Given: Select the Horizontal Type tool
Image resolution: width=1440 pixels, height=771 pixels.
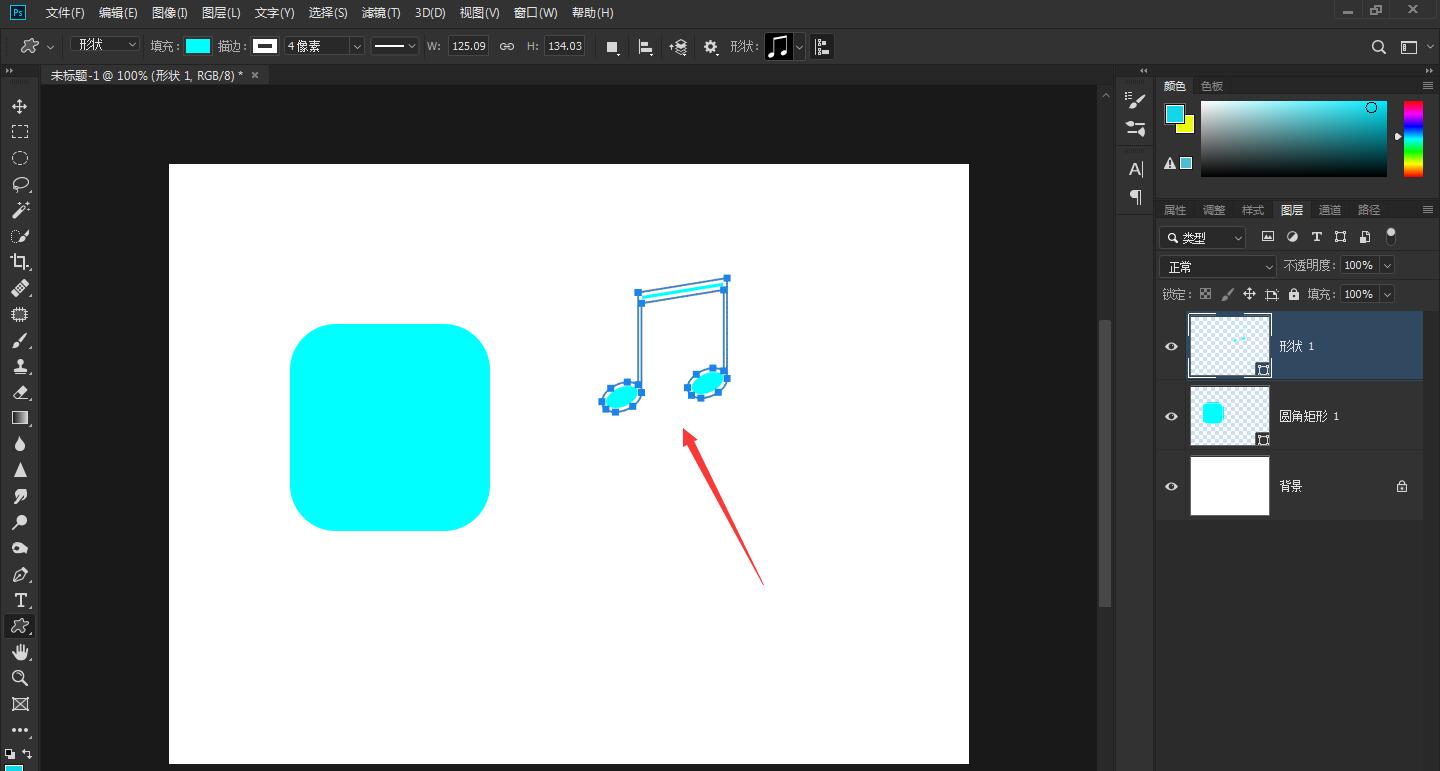Looking at the screenshot, I should coord(19,600).
